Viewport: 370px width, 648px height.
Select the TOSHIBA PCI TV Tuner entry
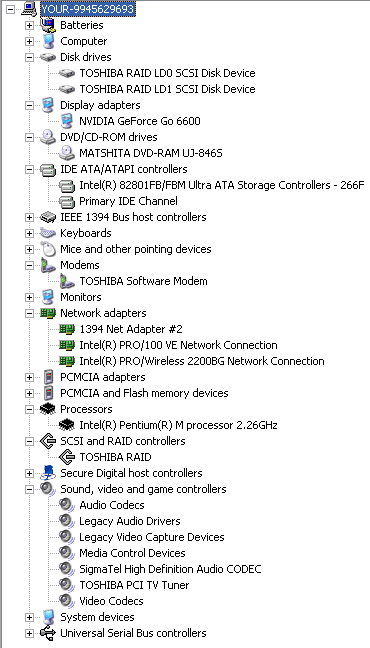click(134, 585)
